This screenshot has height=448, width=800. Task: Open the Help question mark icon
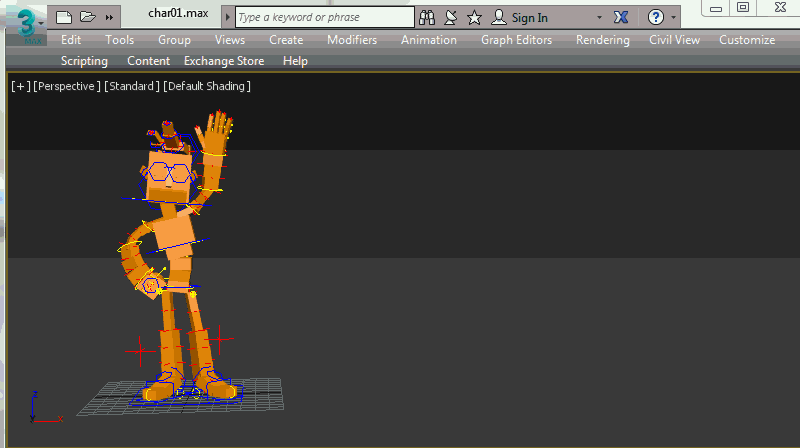pyautogui.click(x=656, y=17)
